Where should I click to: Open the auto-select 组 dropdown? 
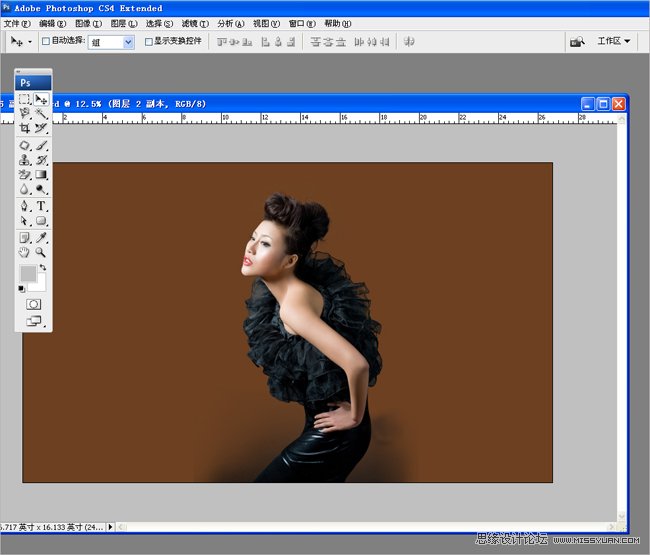(x=128, y=42)
